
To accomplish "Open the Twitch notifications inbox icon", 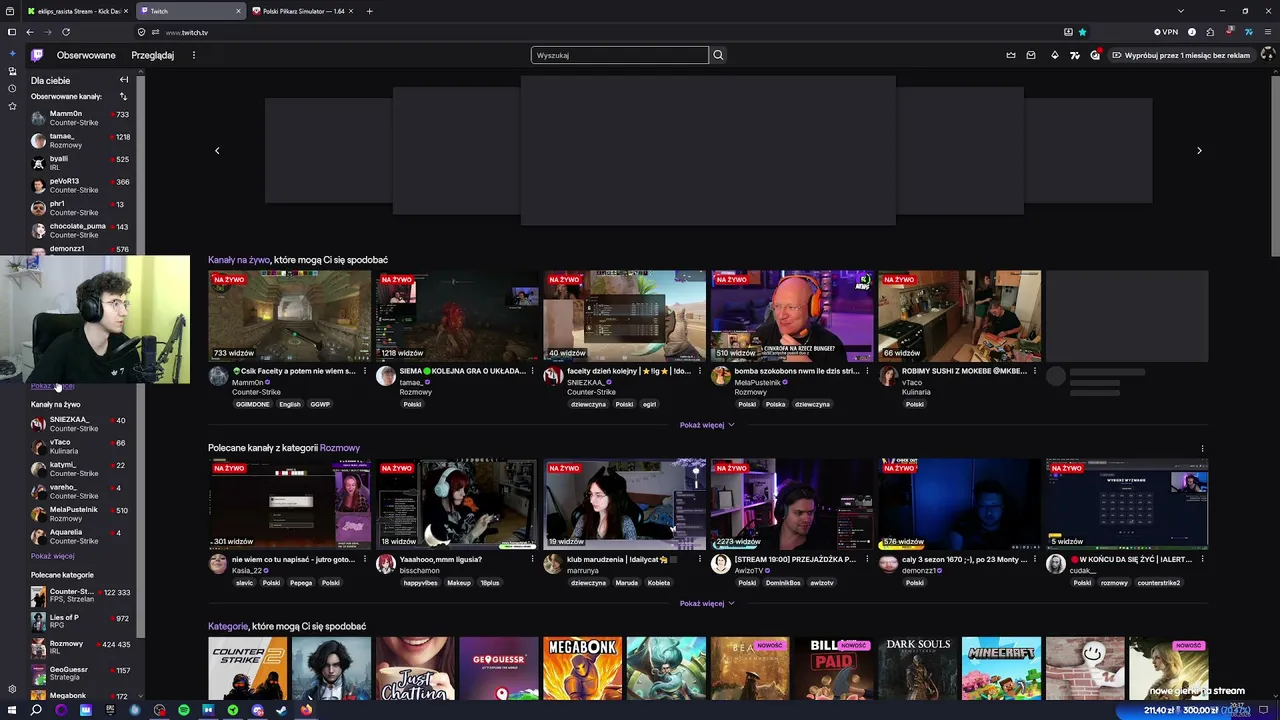I will (1031, 55).
